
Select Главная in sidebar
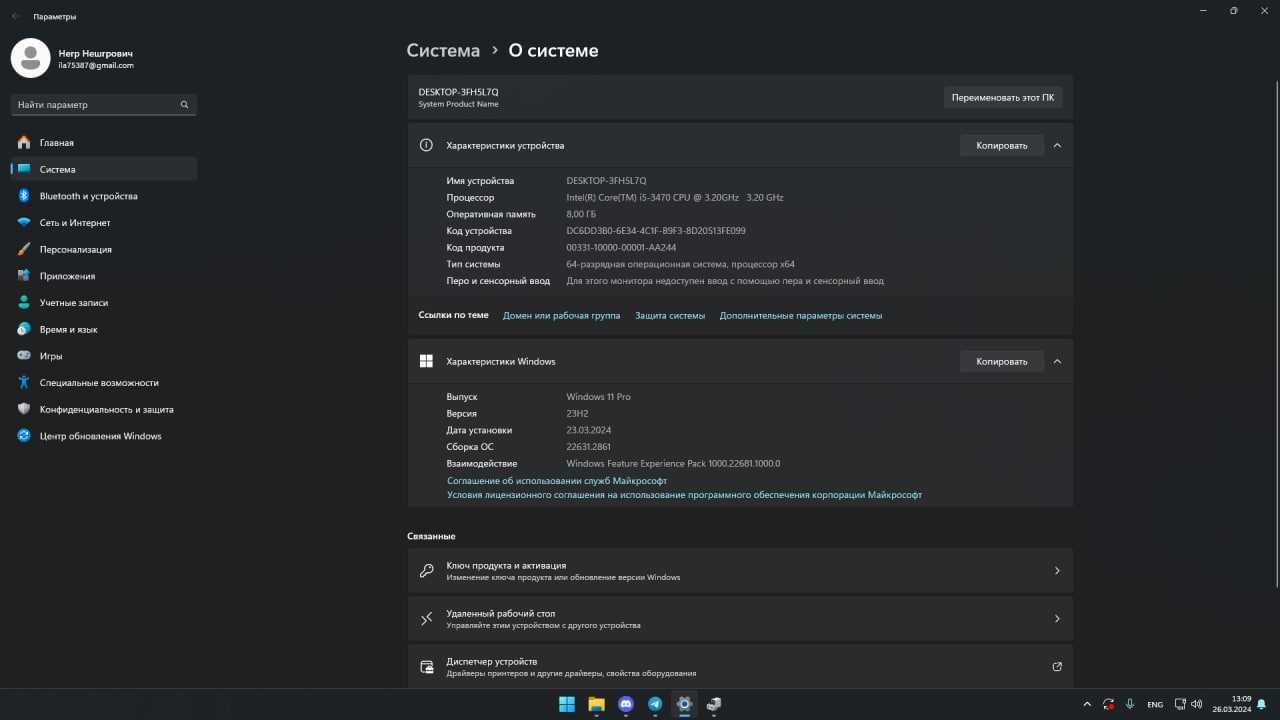click(x=104, y=143)
